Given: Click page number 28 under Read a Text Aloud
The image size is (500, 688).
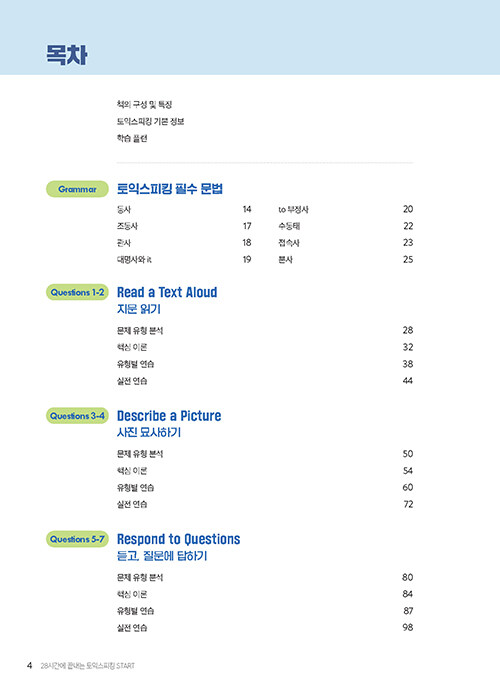Looking at the screenshot, I should point(408,330).
